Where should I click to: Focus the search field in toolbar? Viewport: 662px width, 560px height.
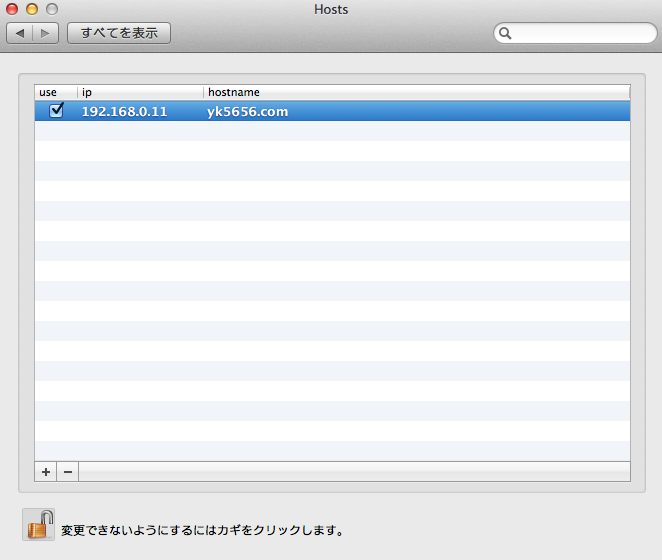575,33
